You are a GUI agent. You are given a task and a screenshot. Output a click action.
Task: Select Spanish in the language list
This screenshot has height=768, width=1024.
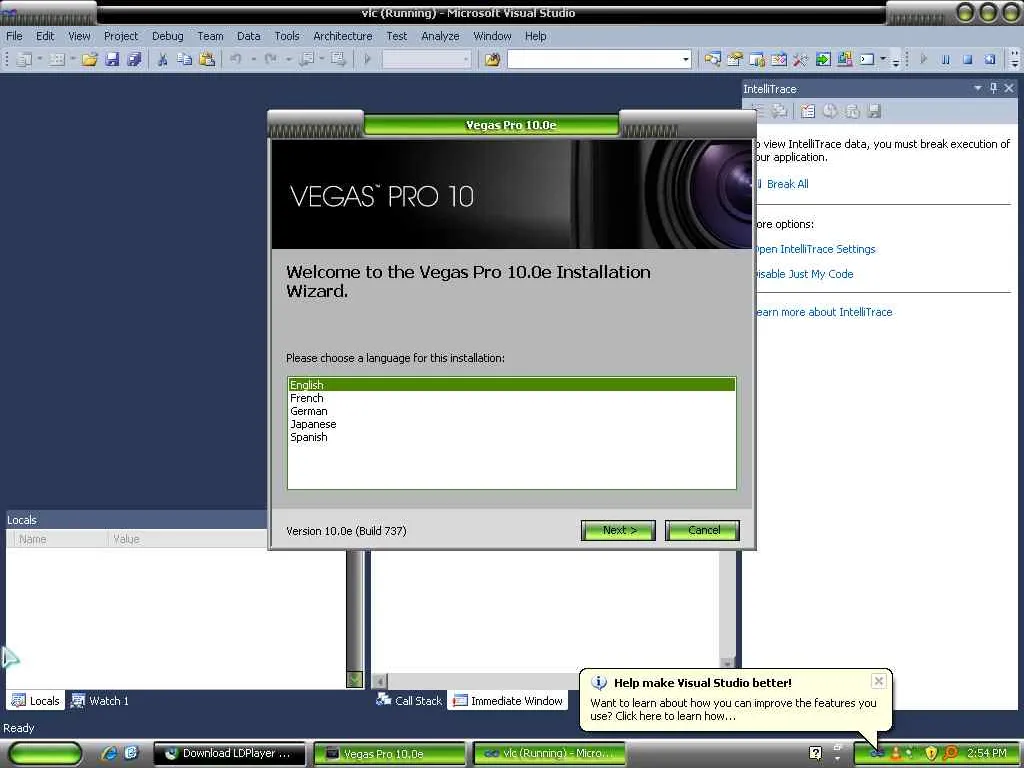(x=512, y=437)
